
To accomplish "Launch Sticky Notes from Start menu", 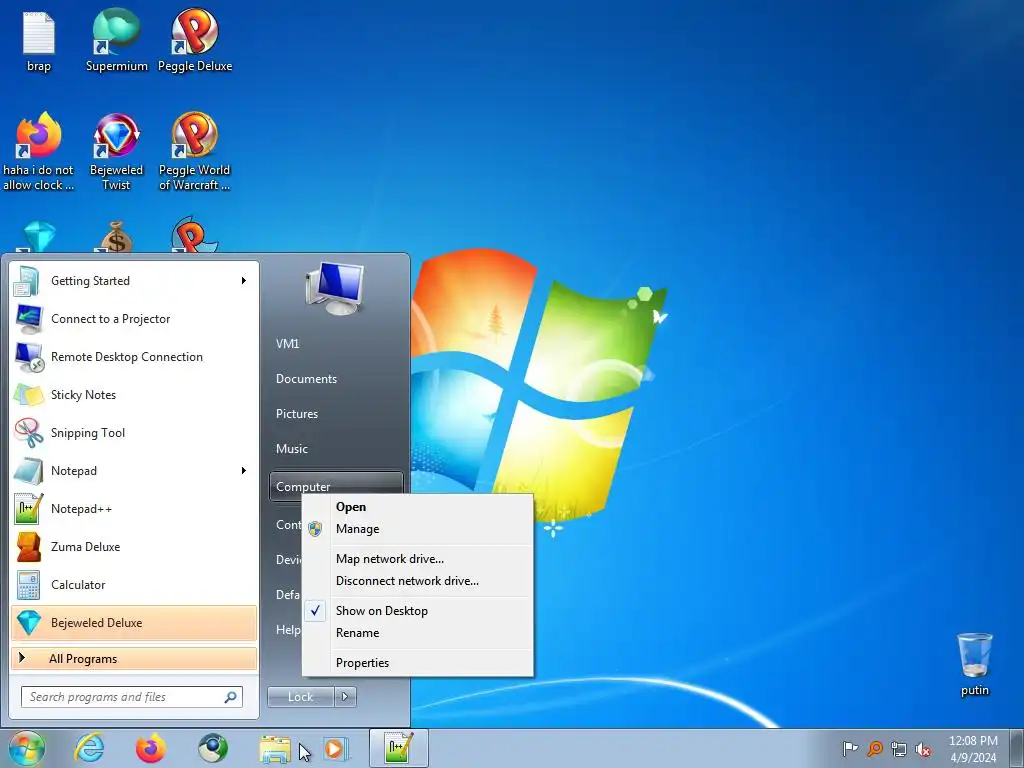I will 135,394.
